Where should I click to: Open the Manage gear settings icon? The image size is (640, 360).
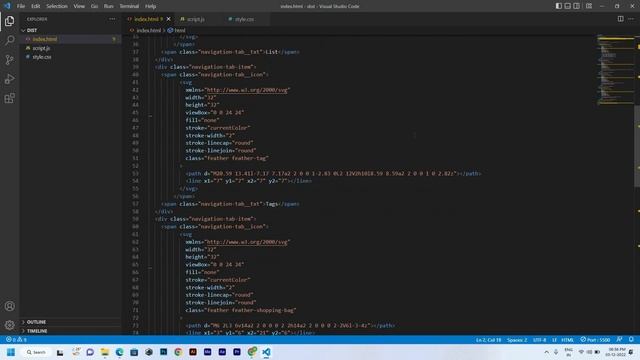coord(9,325)
